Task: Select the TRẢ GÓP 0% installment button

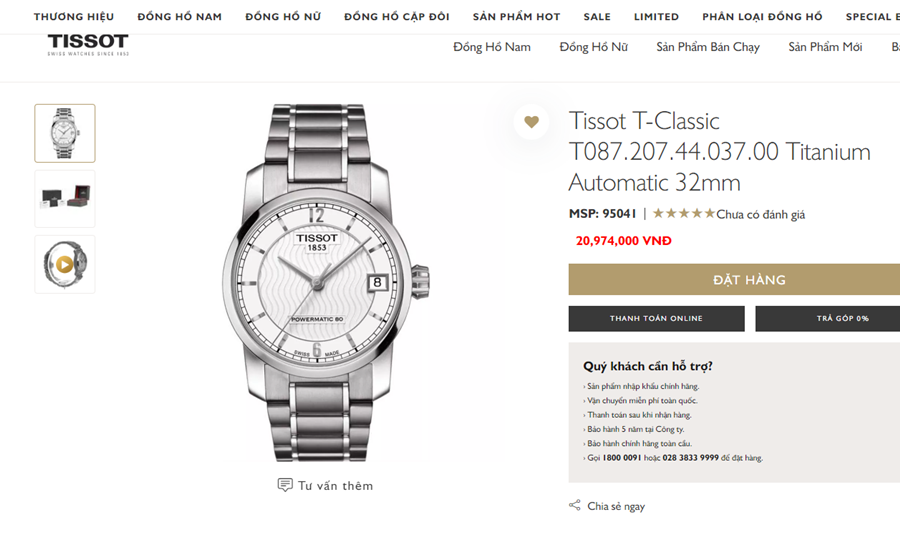Action: pos(827,318)
